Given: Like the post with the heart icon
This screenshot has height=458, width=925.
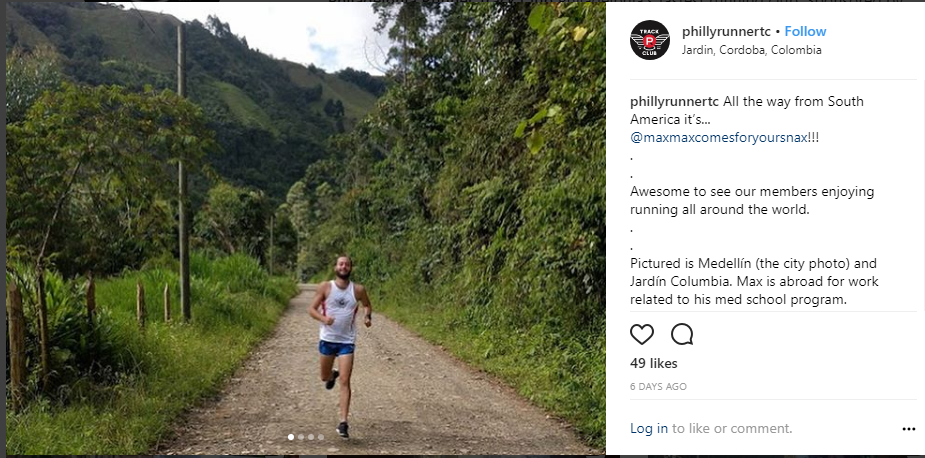Looking at the screenshot, I should point(642,335).
